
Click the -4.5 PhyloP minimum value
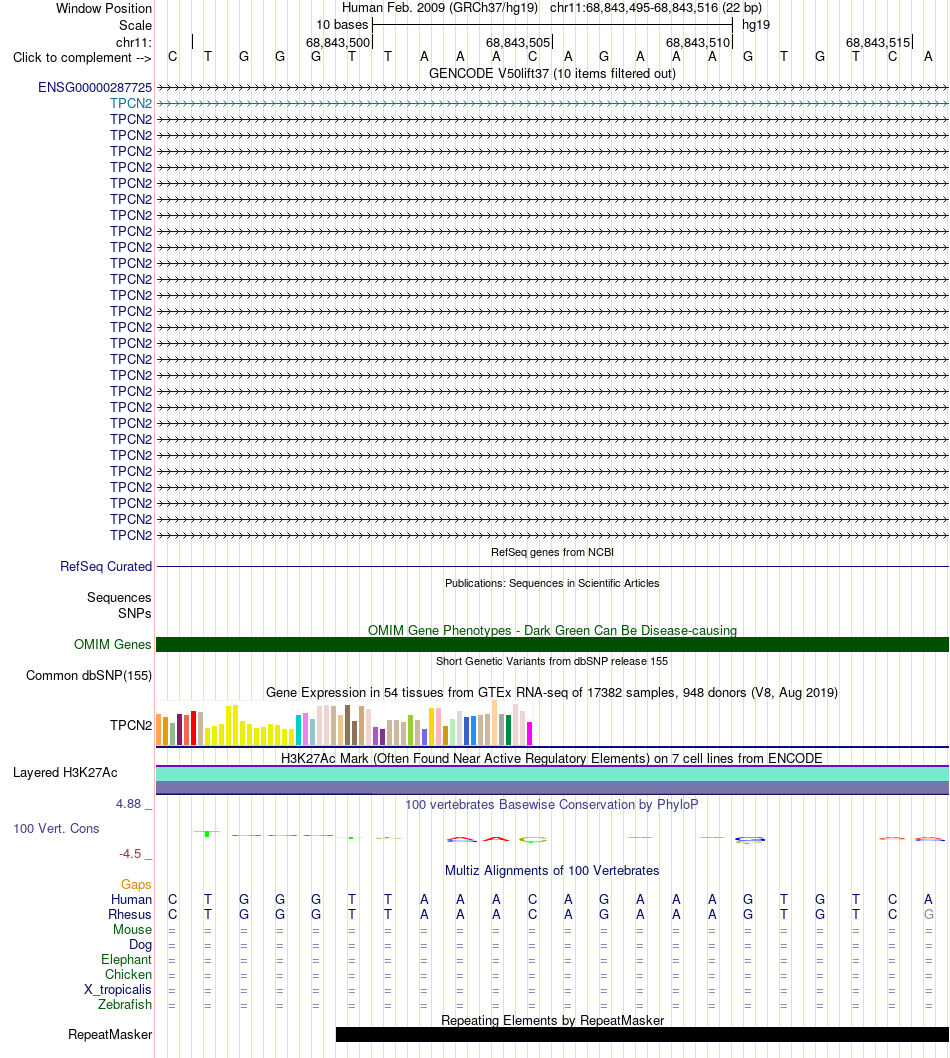click(130, 854)
